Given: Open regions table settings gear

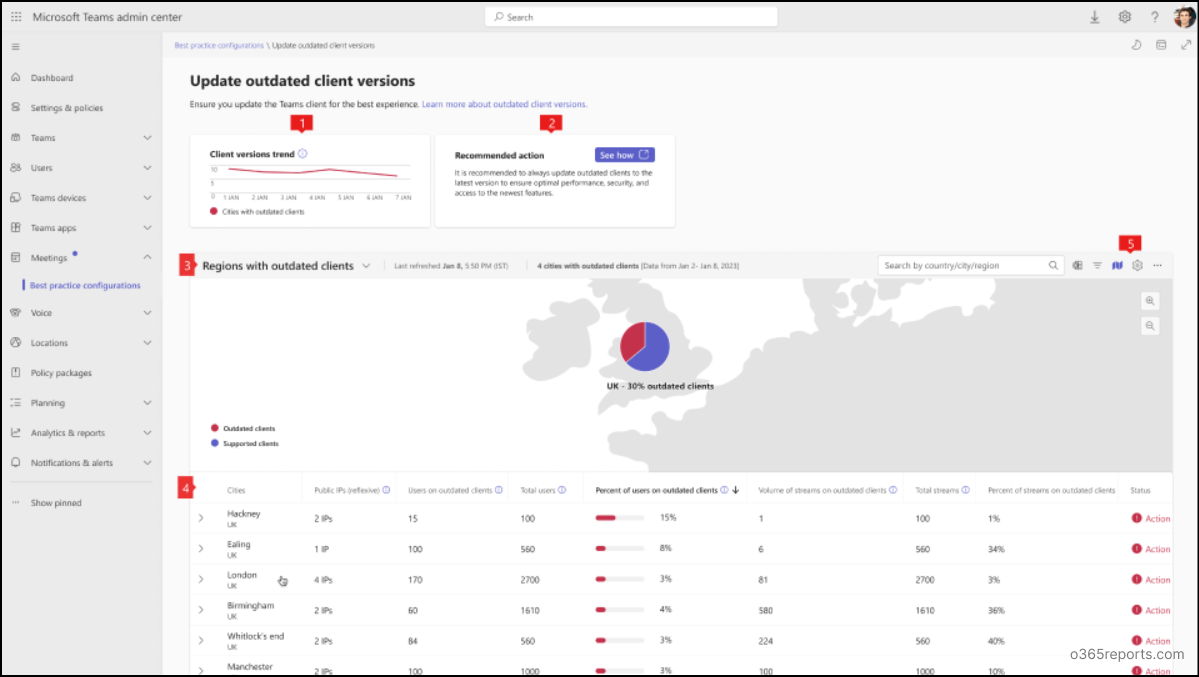Looking at the screenshot, I should pyautogui.click(x=1137, y=265).
